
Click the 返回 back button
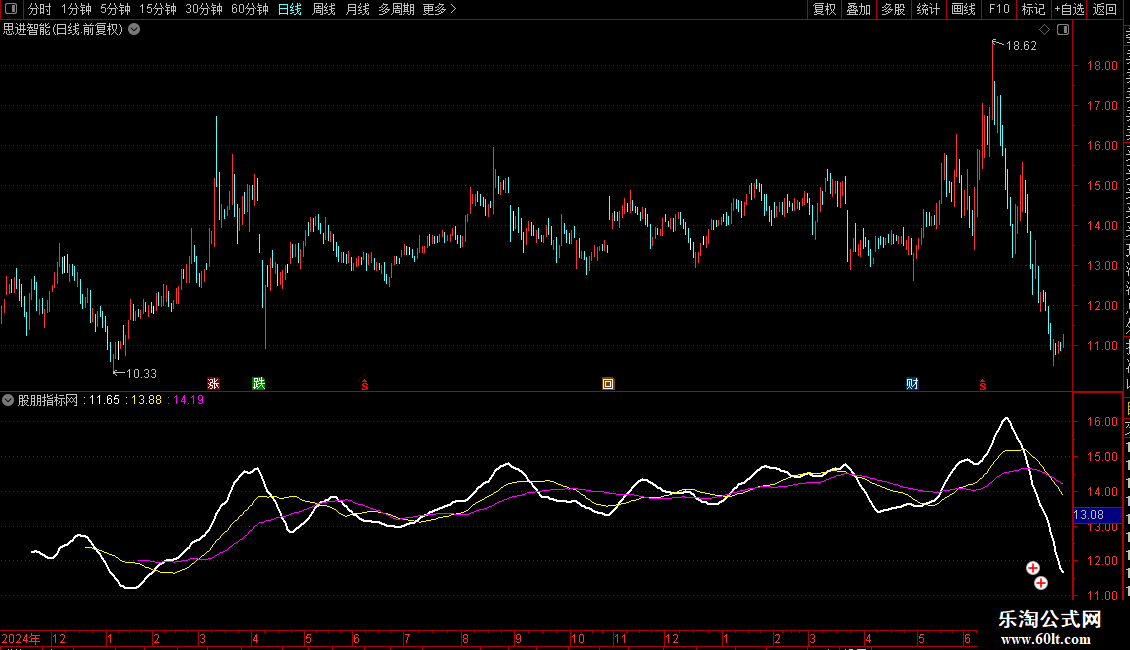(x=1104, y=9)
